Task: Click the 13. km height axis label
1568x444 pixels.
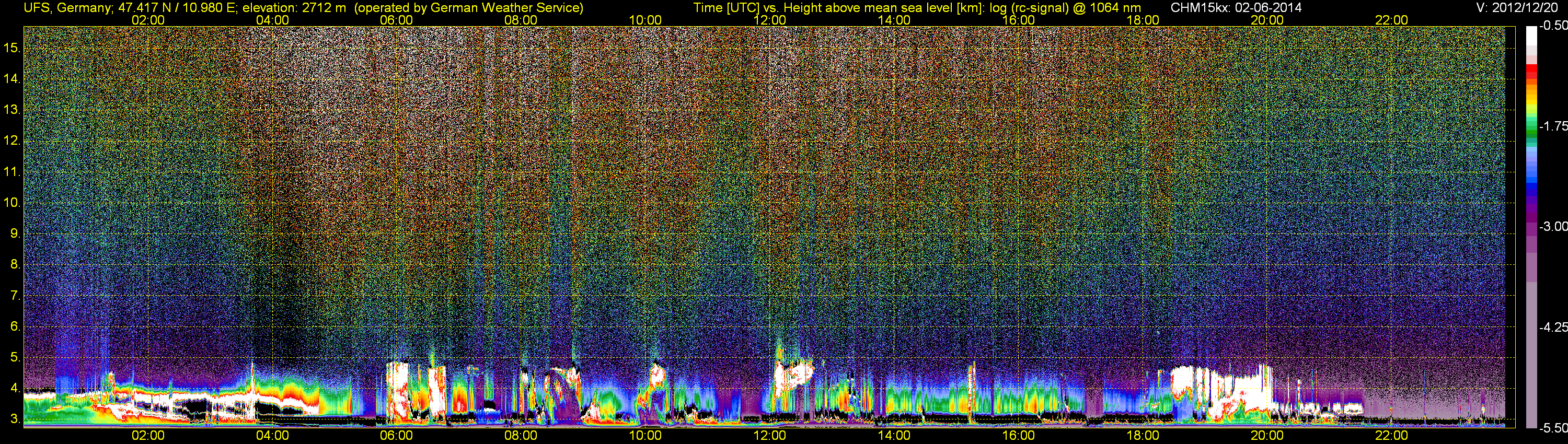Action: [12, 110]
